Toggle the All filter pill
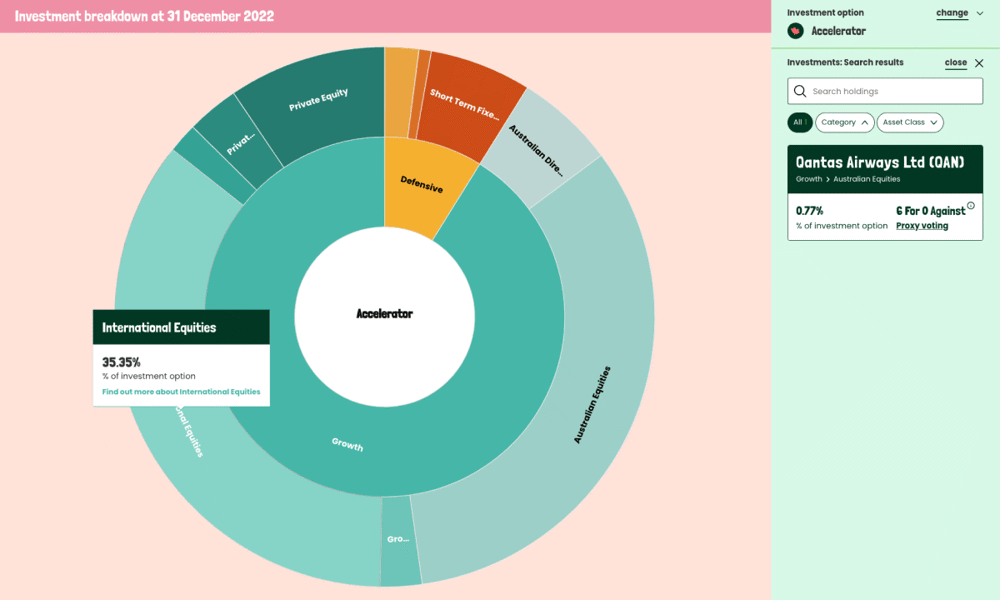The width and height of the screenshot is (1000, 600). pyautogui.click(x=800, y=121)
